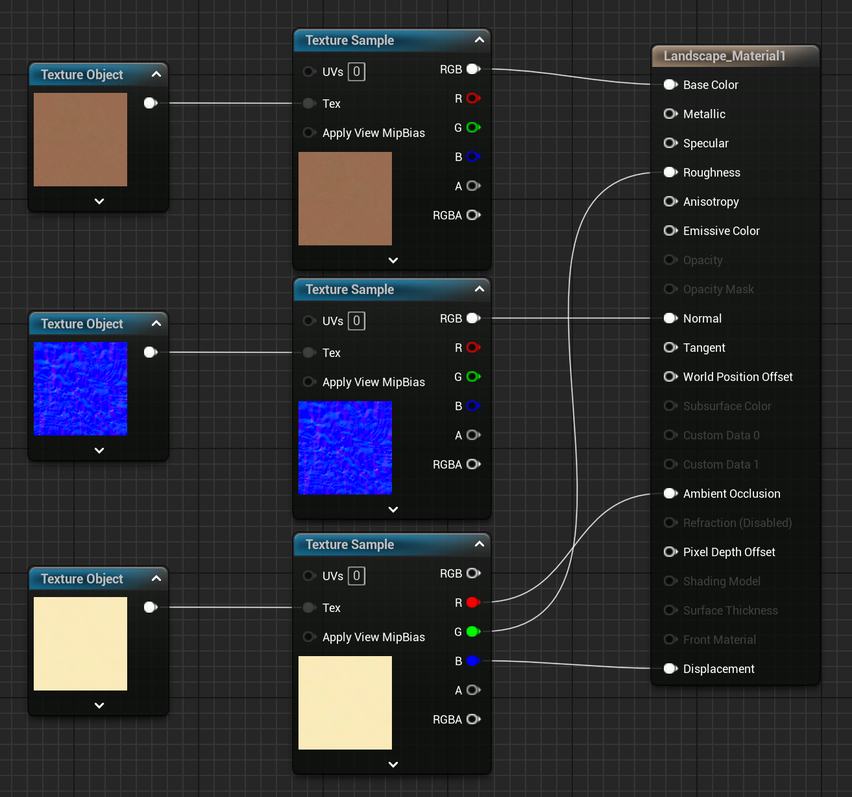The width and height of the screenshot is (852, 797).
Task: Click the Normal input pin on material node
Action: pyautogui.click(x=671, y=318)
